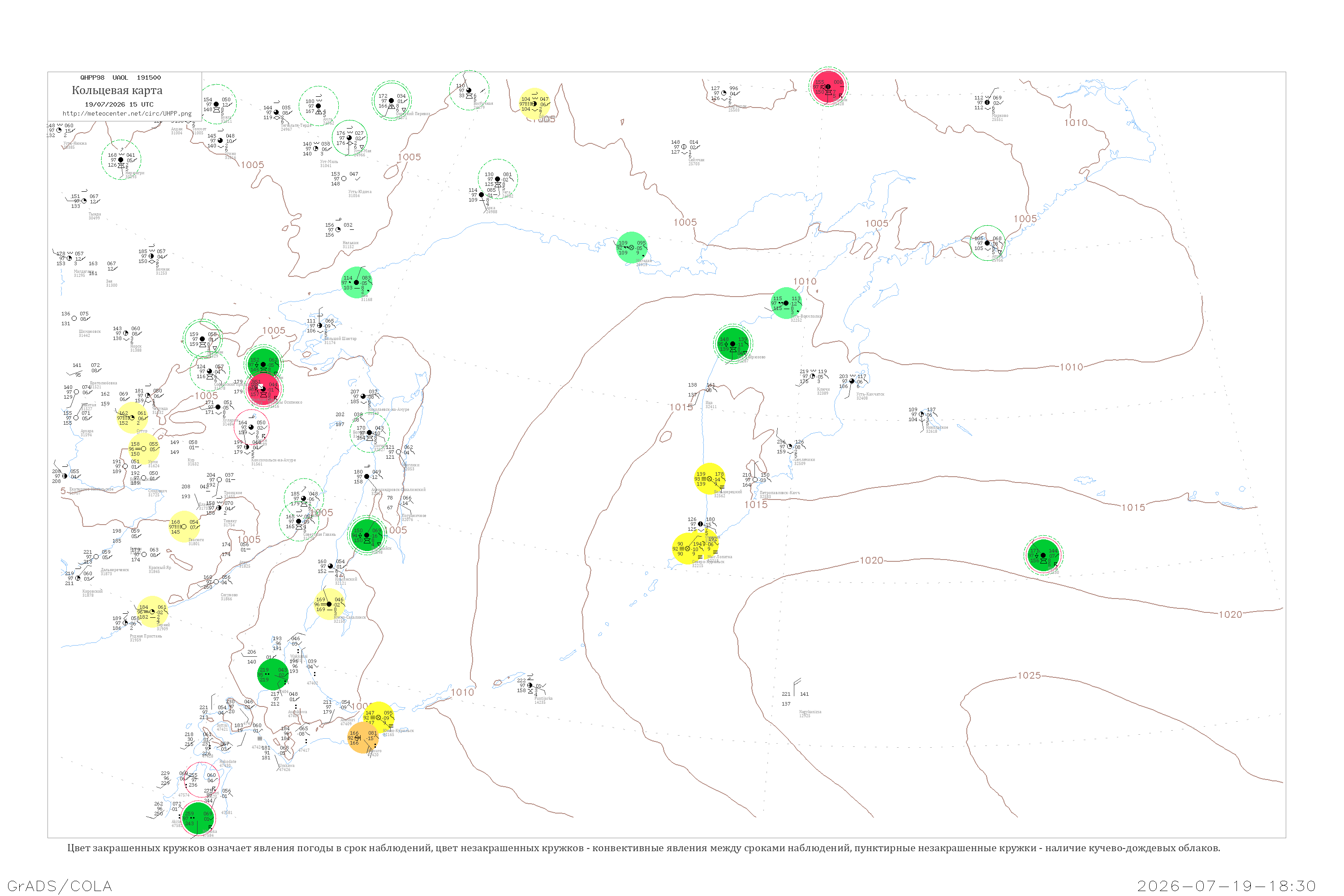Click the 1025 isobar label
The height and width of the screenshot is (896, 1344).
pos(1029,676)
